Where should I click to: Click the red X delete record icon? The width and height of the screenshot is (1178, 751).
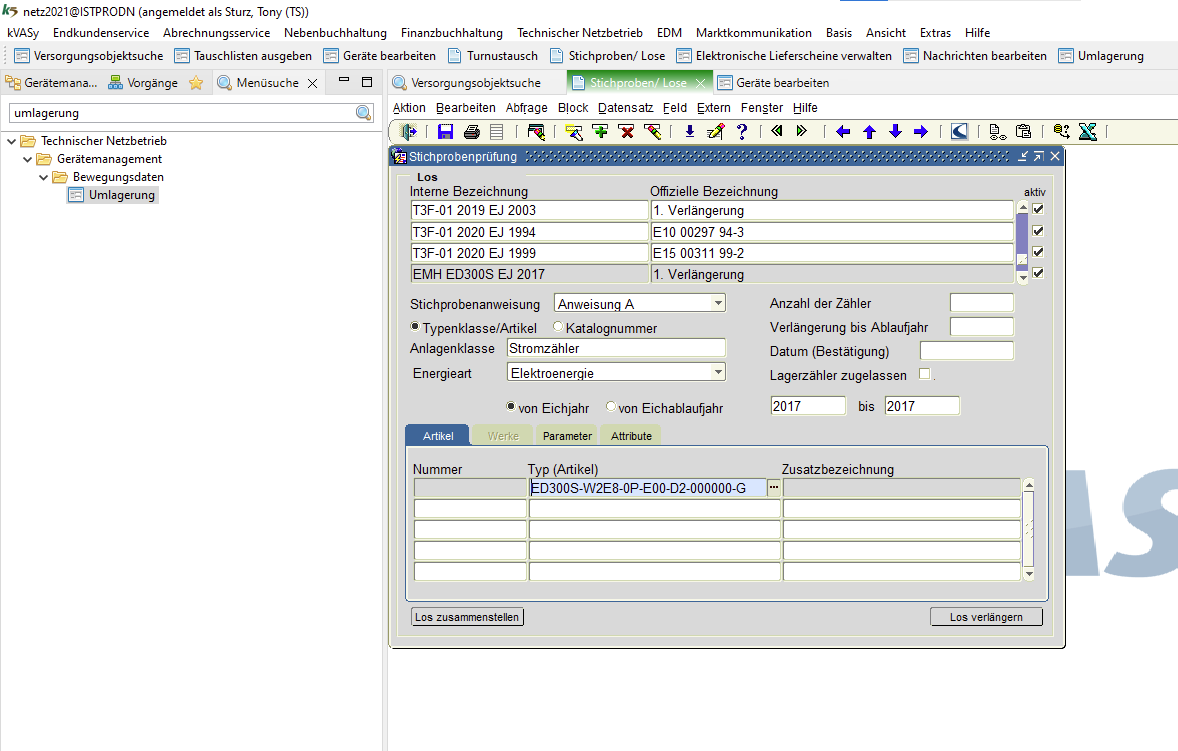click(x=626, y=131)
